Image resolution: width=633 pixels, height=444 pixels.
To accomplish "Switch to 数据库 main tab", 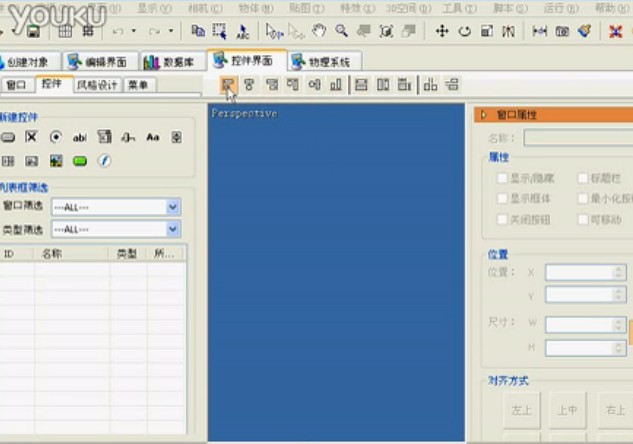I will pos(173,62).
